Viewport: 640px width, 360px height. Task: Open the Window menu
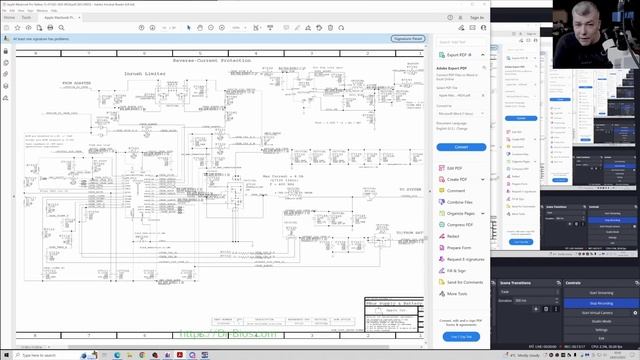42,11
